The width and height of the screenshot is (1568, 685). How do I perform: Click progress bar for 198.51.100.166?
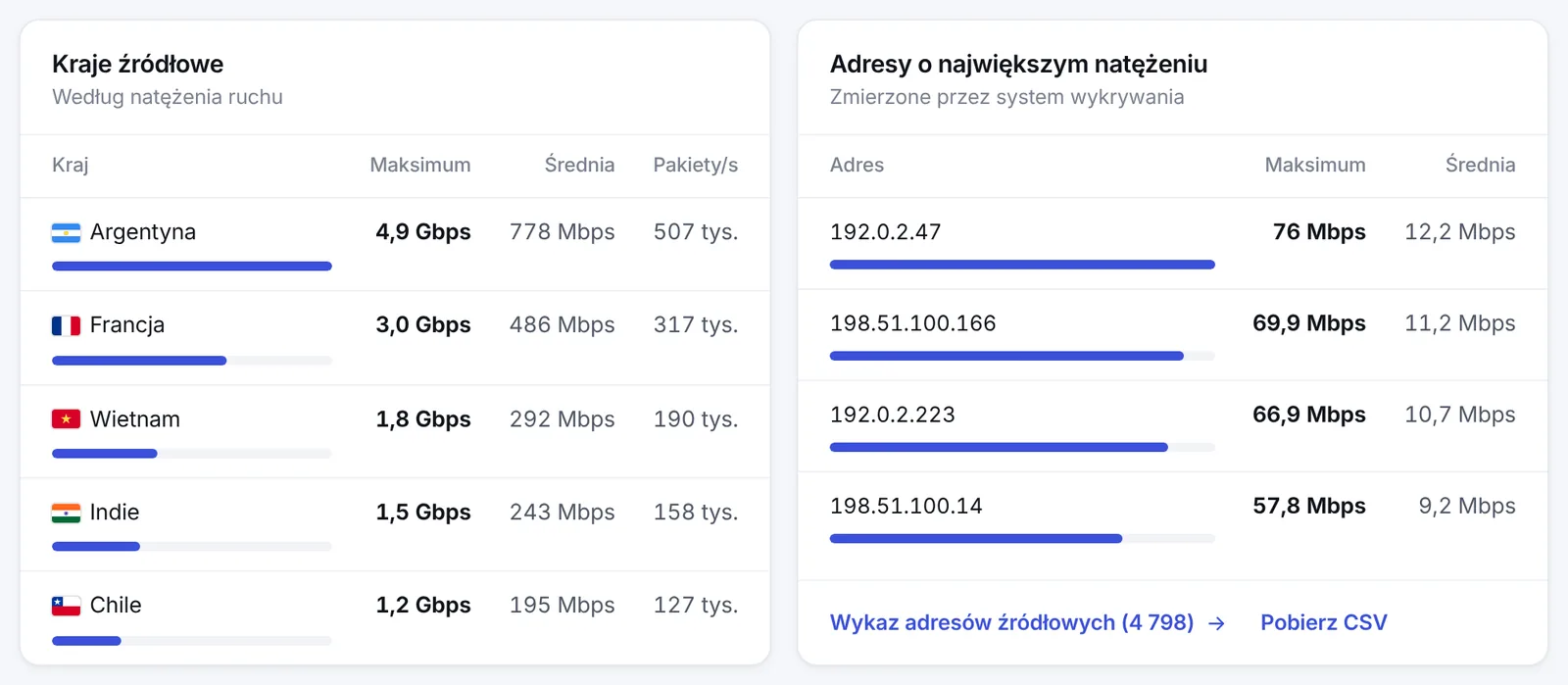tap(1022, 356)
